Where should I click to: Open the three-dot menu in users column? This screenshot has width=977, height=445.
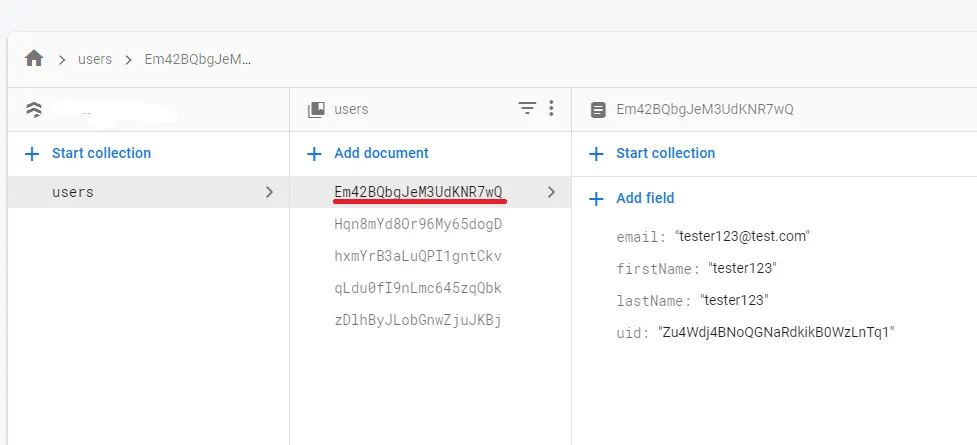point(551,109)
